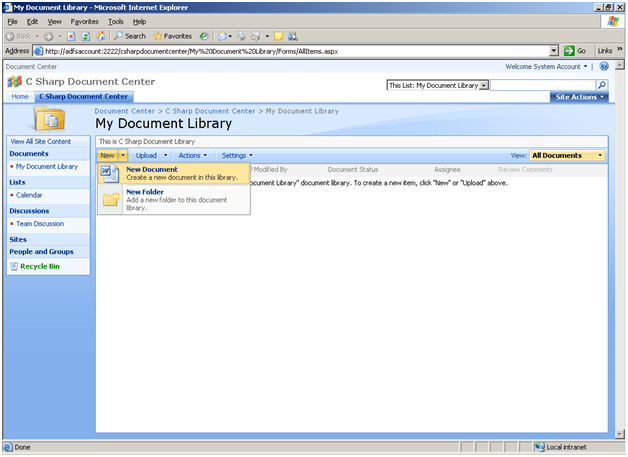Select New Document menu entry
The width and height of the screenshot is (628, 457).
click(x=152, y=170)
